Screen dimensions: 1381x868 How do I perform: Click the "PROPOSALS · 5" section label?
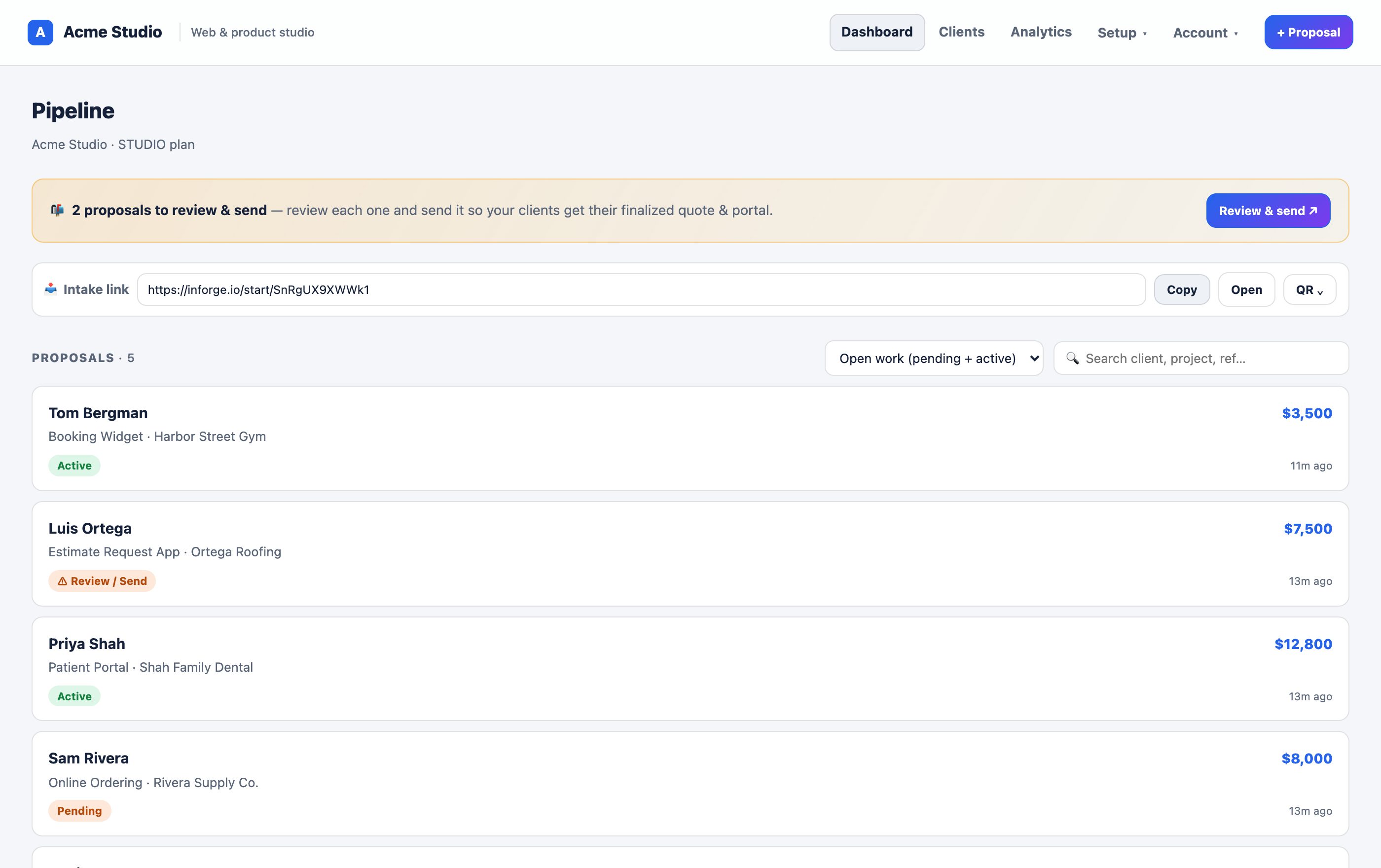83,359
